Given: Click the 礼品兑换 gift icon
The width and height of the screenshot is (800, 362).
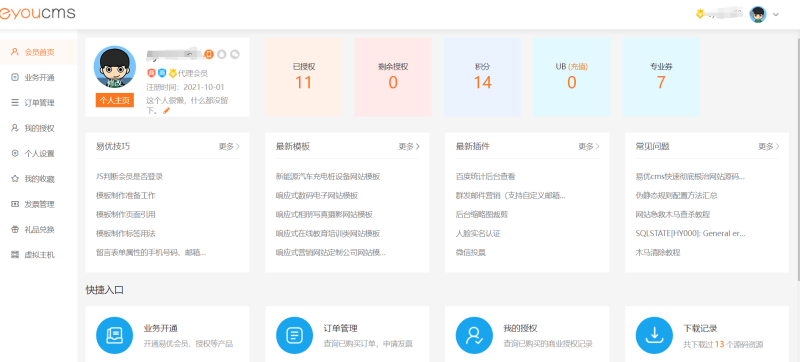Looking at the screenshot, I should point(15,229).
